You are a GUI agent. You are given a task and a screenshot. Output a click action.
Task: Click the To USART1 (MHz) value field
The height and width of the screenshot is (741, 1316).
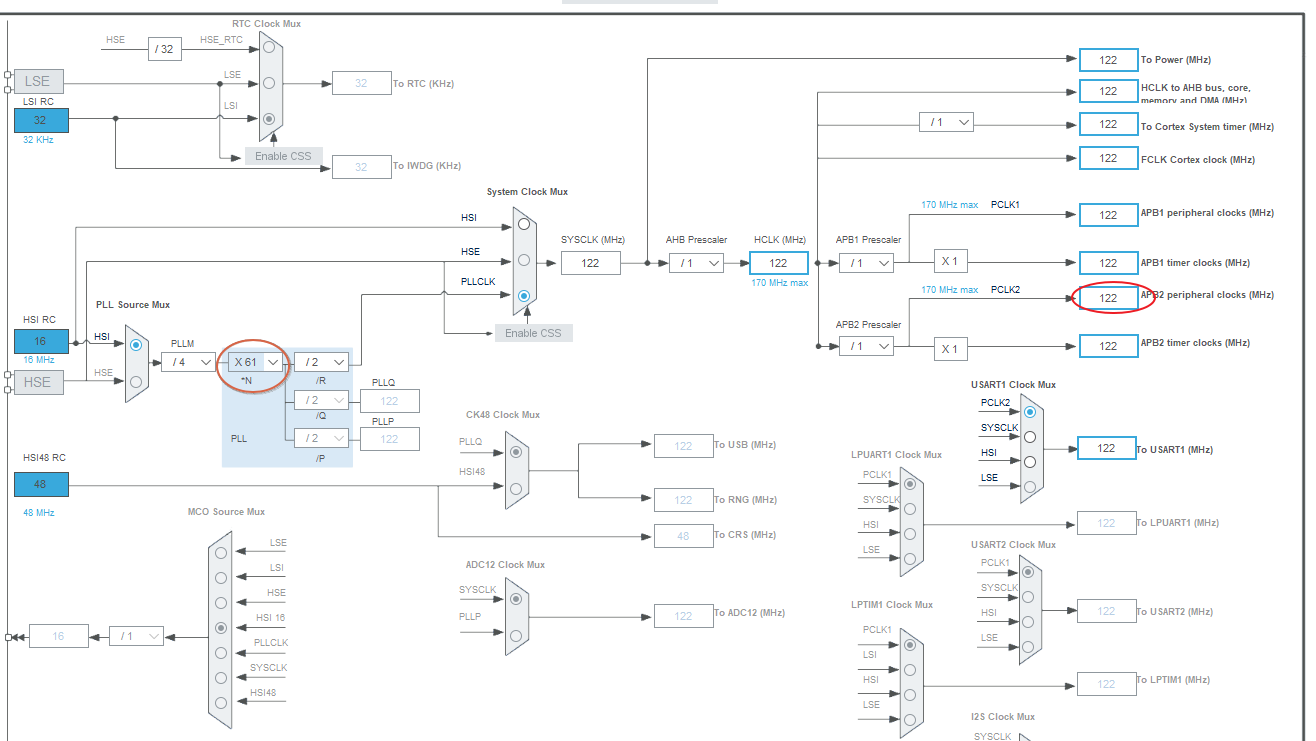pyautogui.click(x=1106, y=448)
